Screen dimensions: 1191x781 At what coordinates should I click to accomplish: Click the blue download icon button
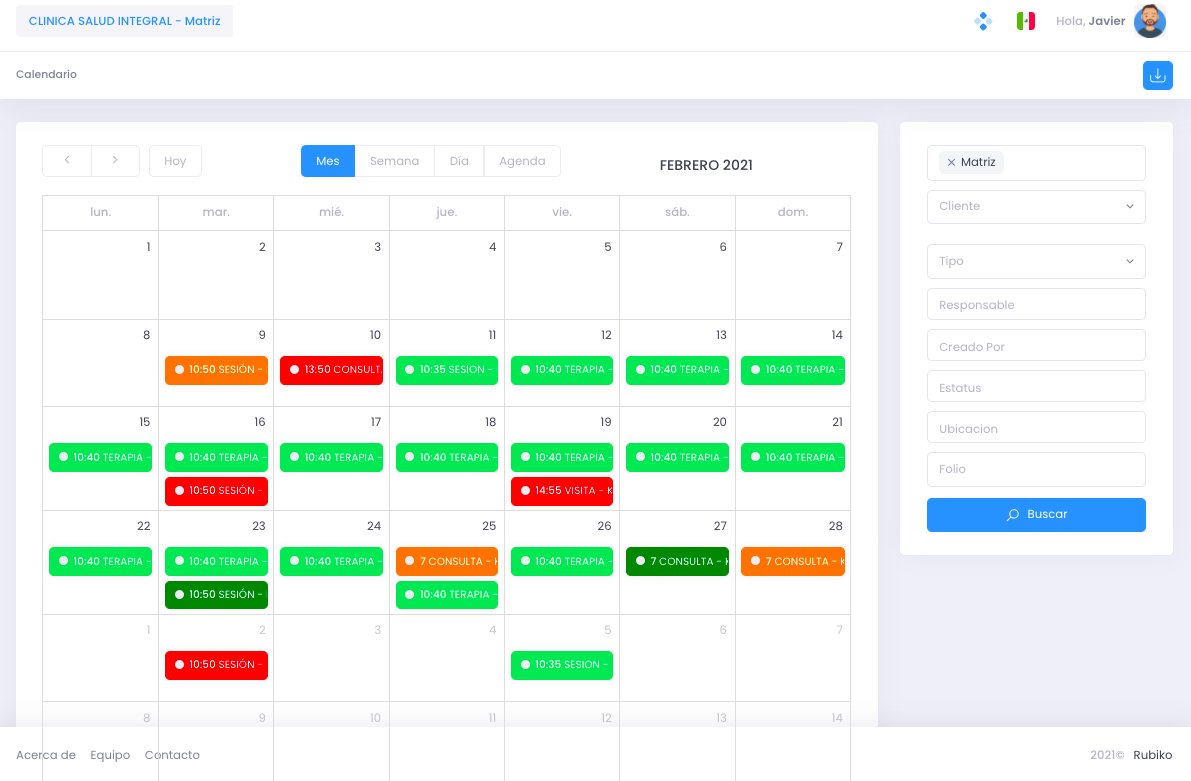1157,75
